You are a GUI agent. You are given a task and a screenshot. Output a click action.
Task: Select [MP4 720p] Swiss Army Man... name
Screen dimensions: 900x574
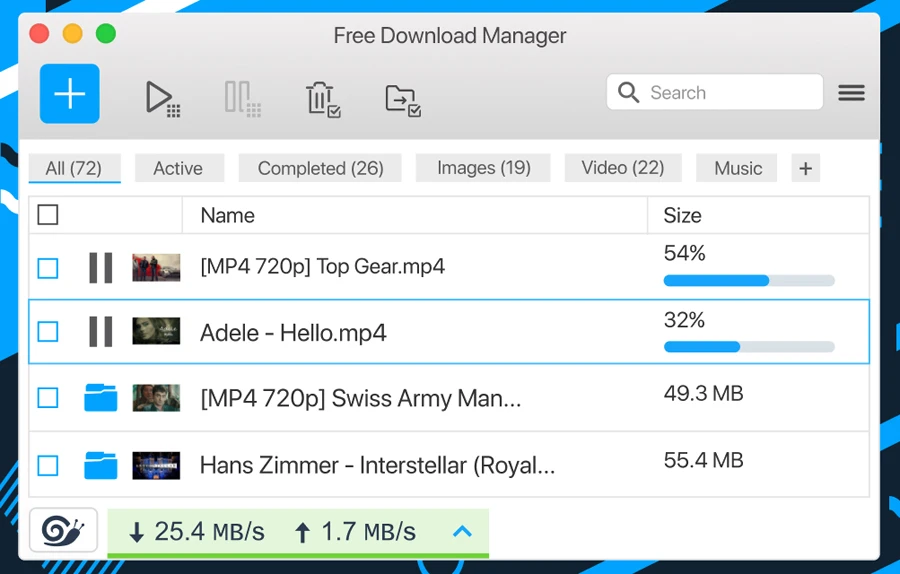[360, 398]
